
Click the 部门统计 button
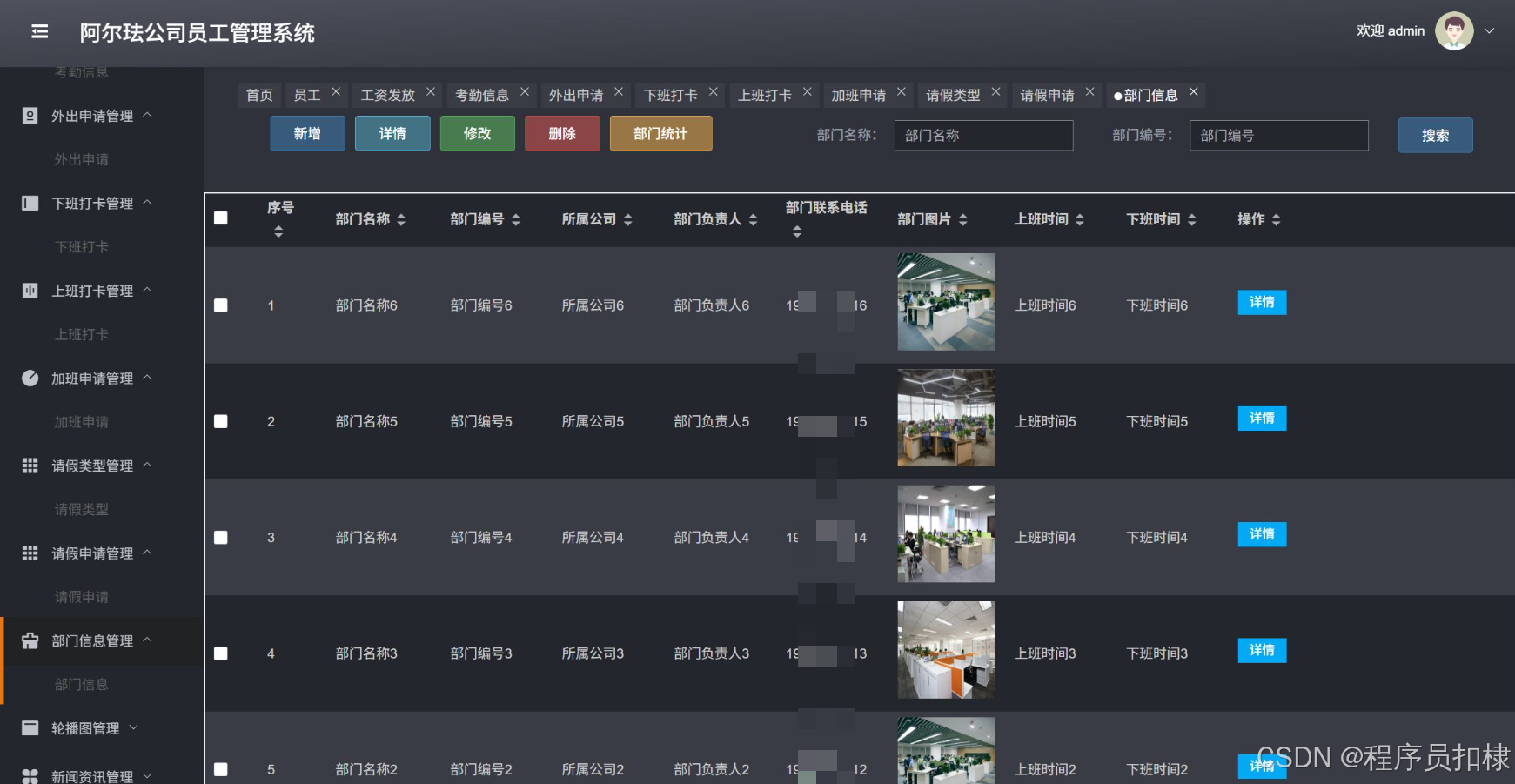pos(661,133)
